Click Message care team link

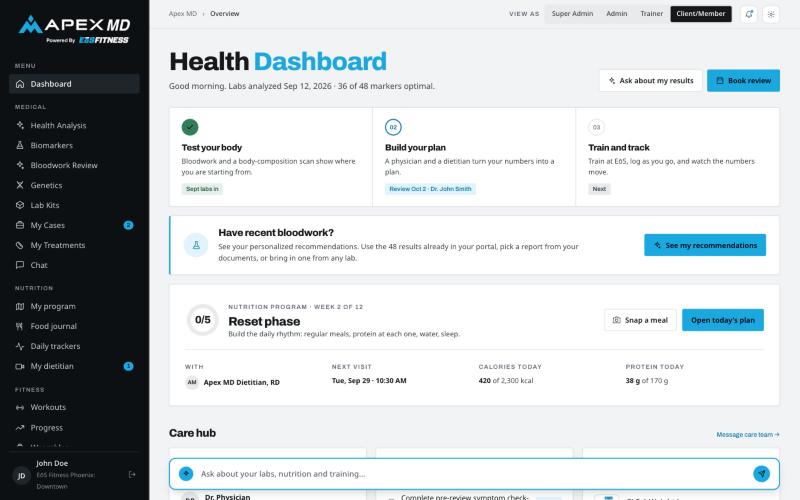point(747,435)
